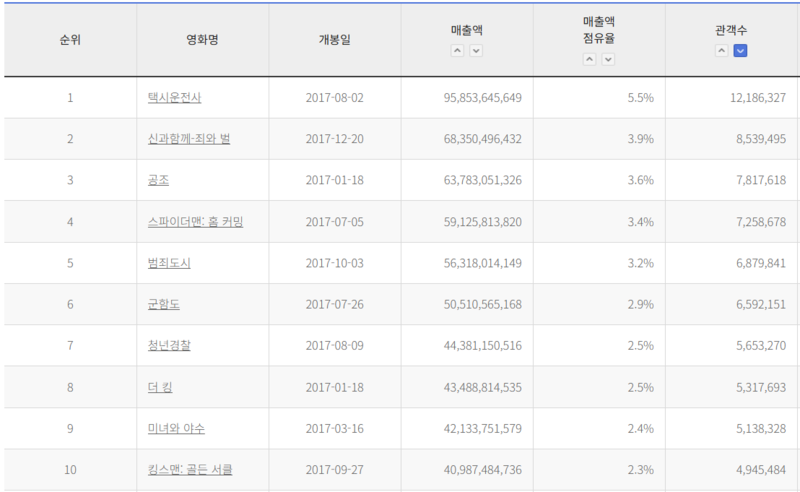
Task: Select release date 2017-07-05
Action: [335, 222]
